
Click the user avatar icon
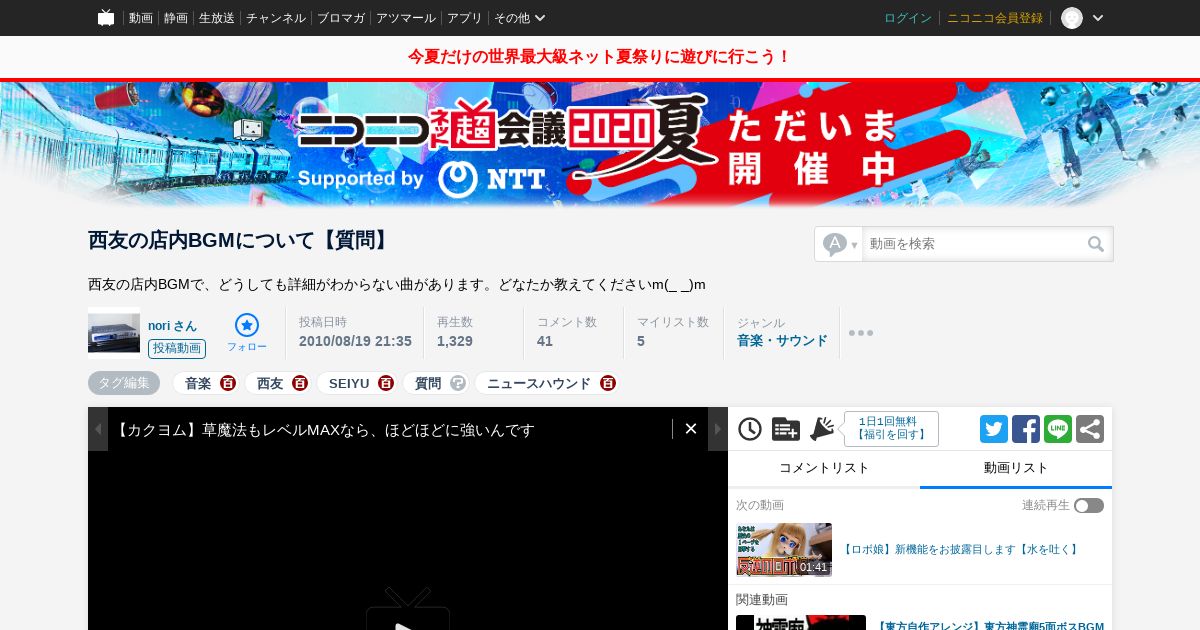point(1072,18)
